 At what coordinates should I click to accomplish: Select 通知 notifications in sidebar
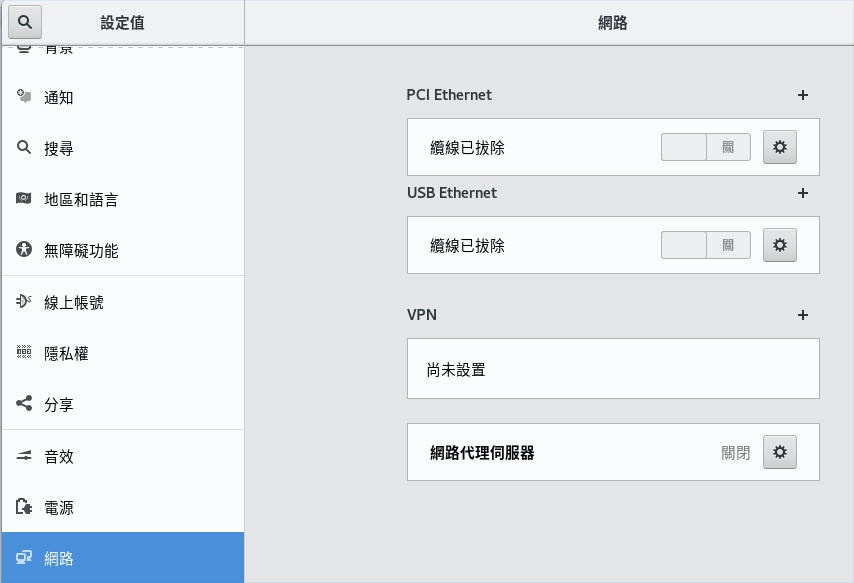pos(123,98)
